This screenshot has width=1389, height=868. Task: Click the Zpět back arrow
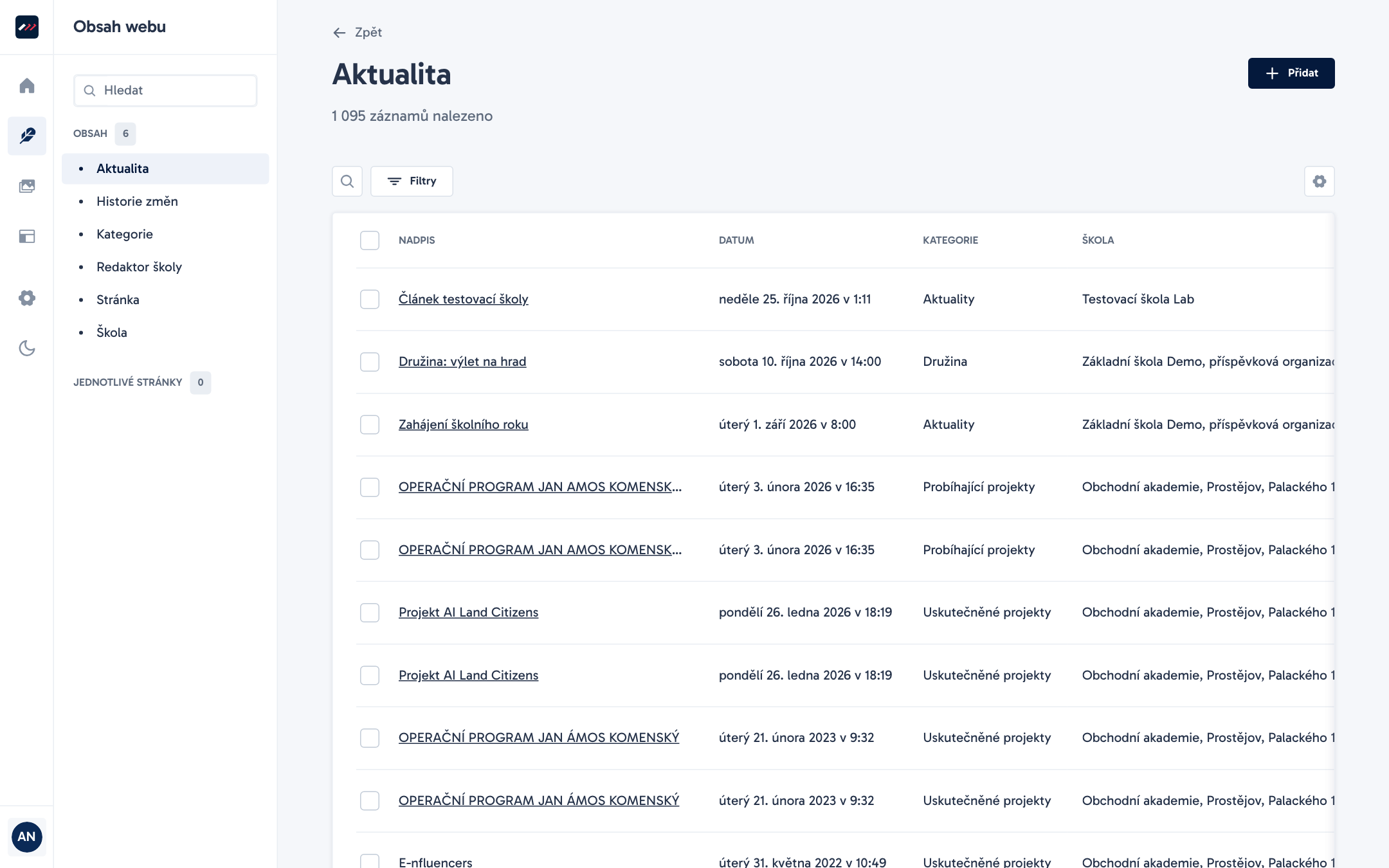tap(357, 32)
